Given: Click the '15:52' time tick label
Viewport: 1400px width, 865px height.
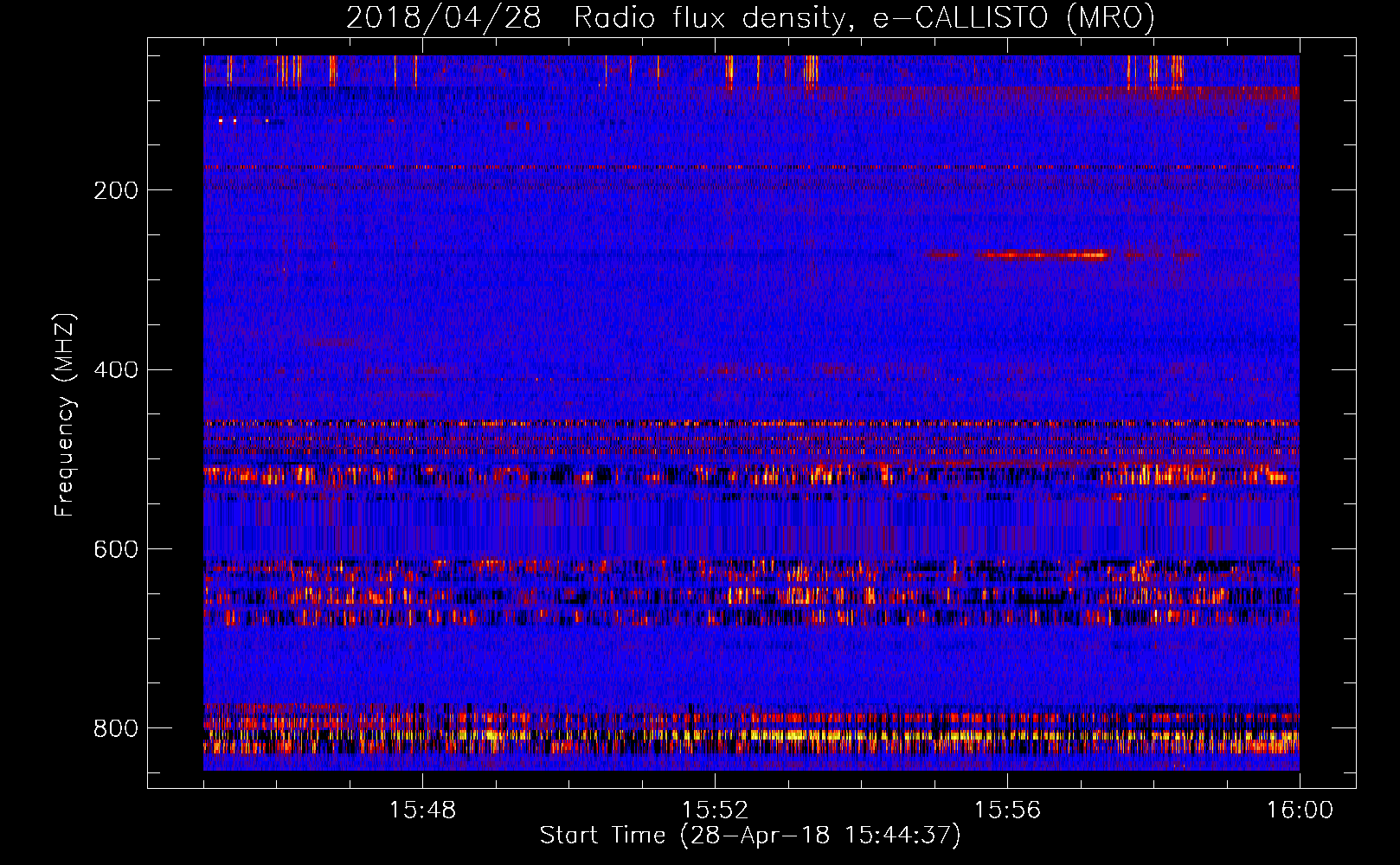Looking at the screenshot, I should [715, 811].
